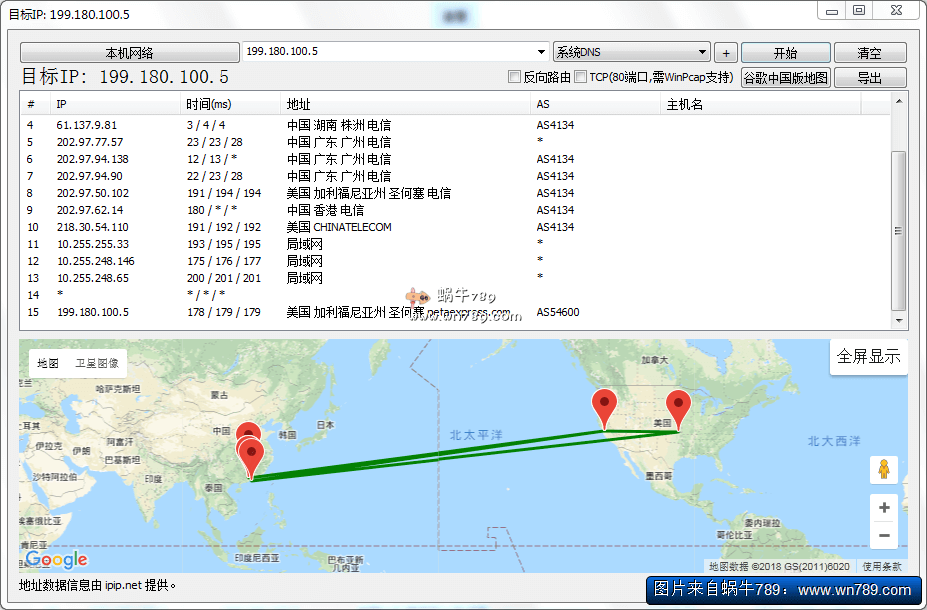Click the 谷歌中国版地图 button
The height and width of the screenshot is (610, 927).
click(785, 77)
